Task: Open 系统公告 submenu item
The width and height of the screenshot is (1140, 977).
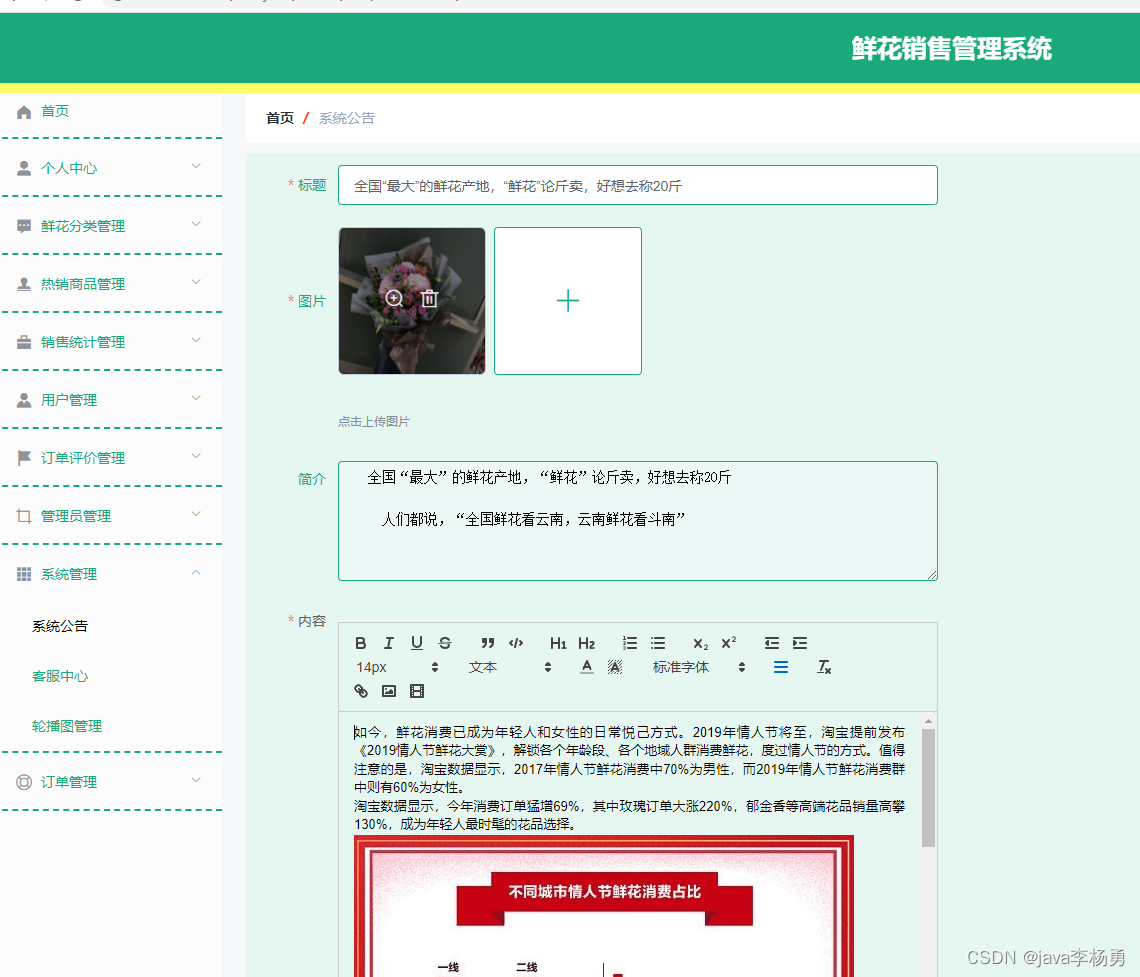Action: tap(60, 627)
